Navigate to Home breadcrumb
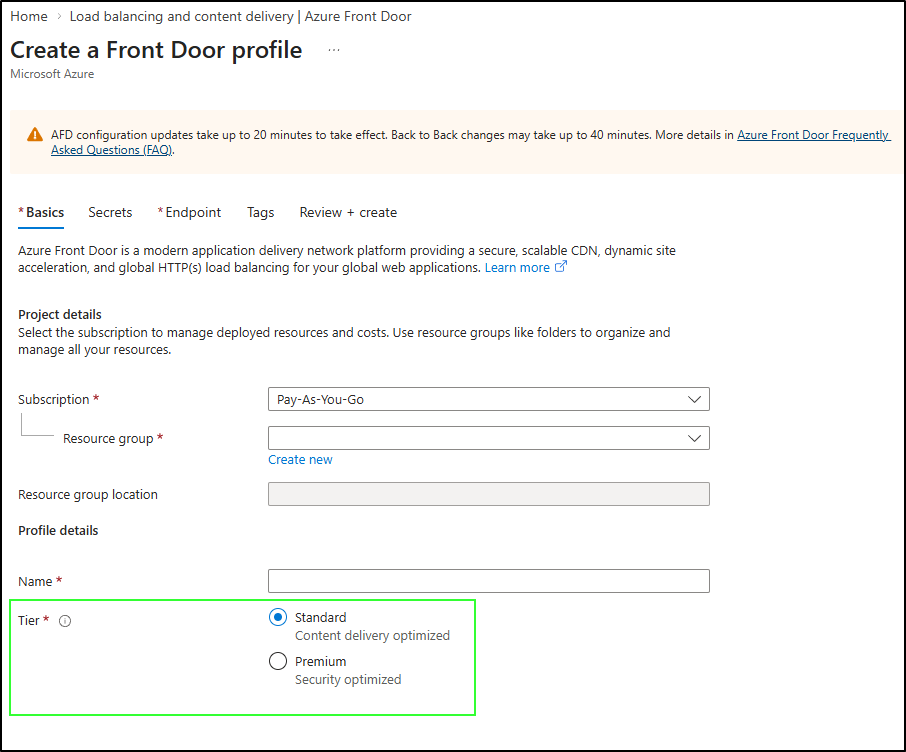 [x=29, y=16]
